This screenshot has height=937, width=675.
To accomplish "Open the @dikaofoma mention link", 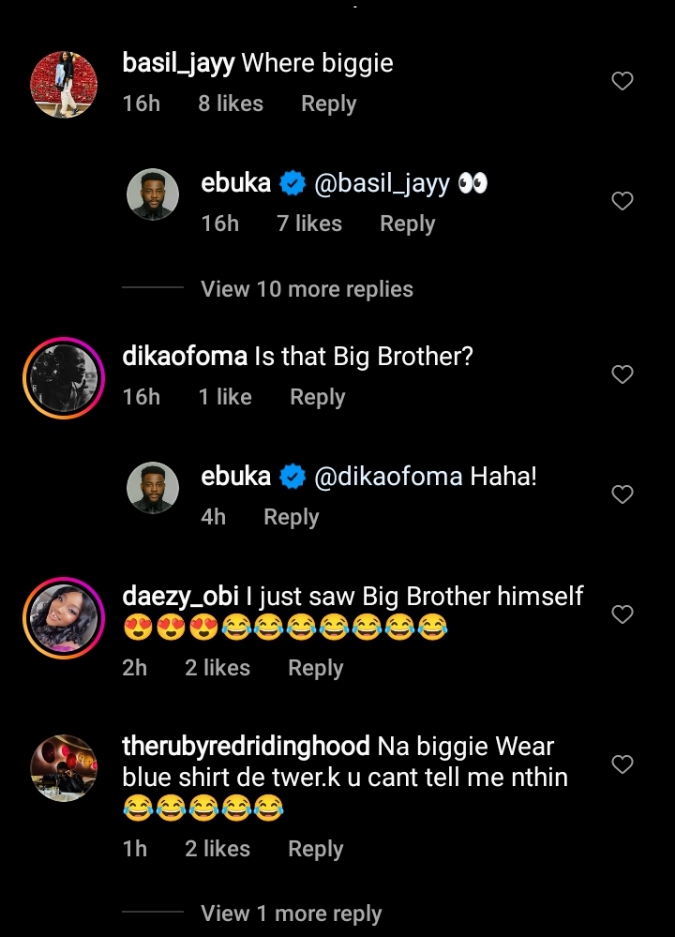I will coord(388,477).
